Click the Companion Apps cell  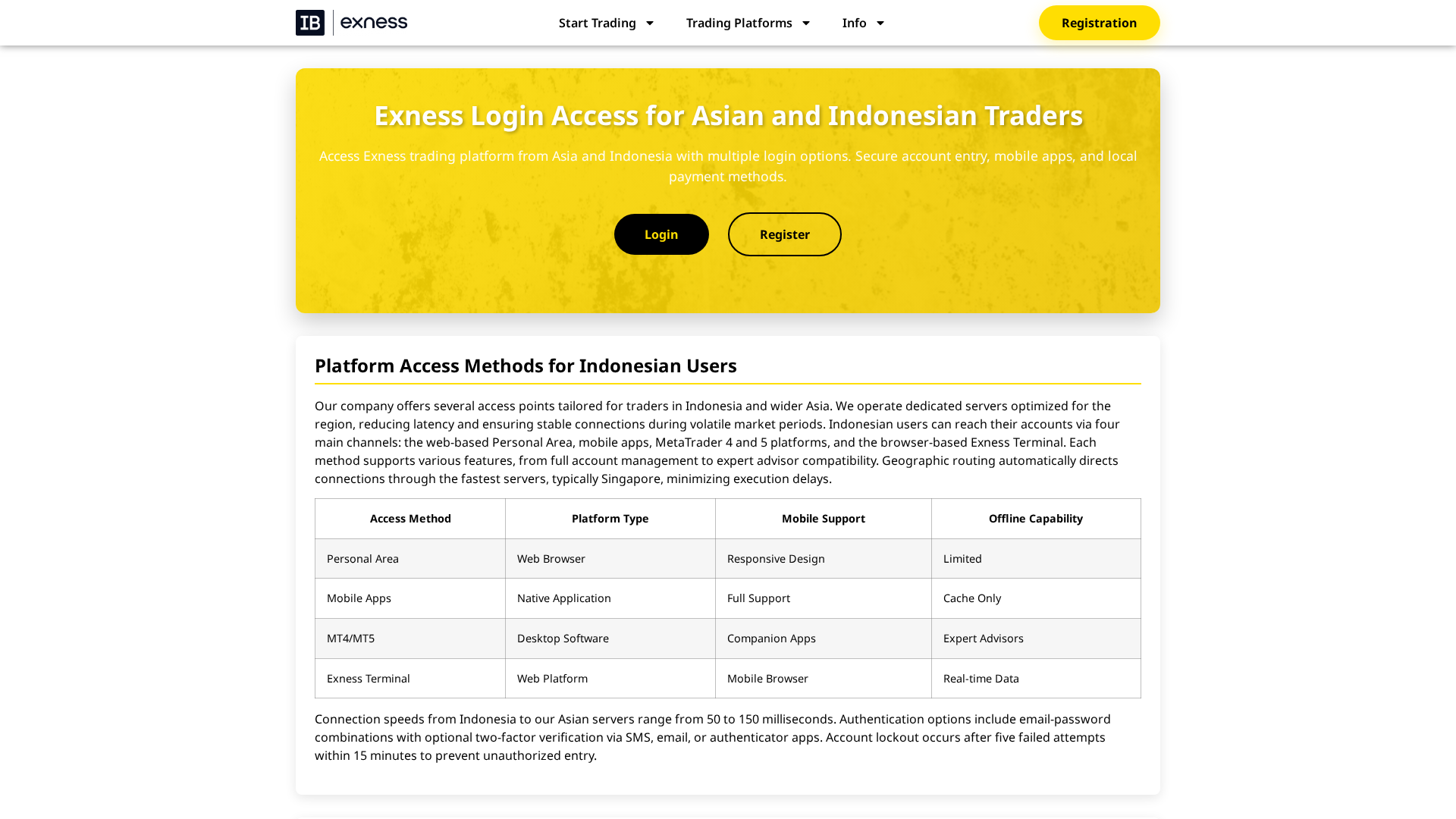(824, 639)
